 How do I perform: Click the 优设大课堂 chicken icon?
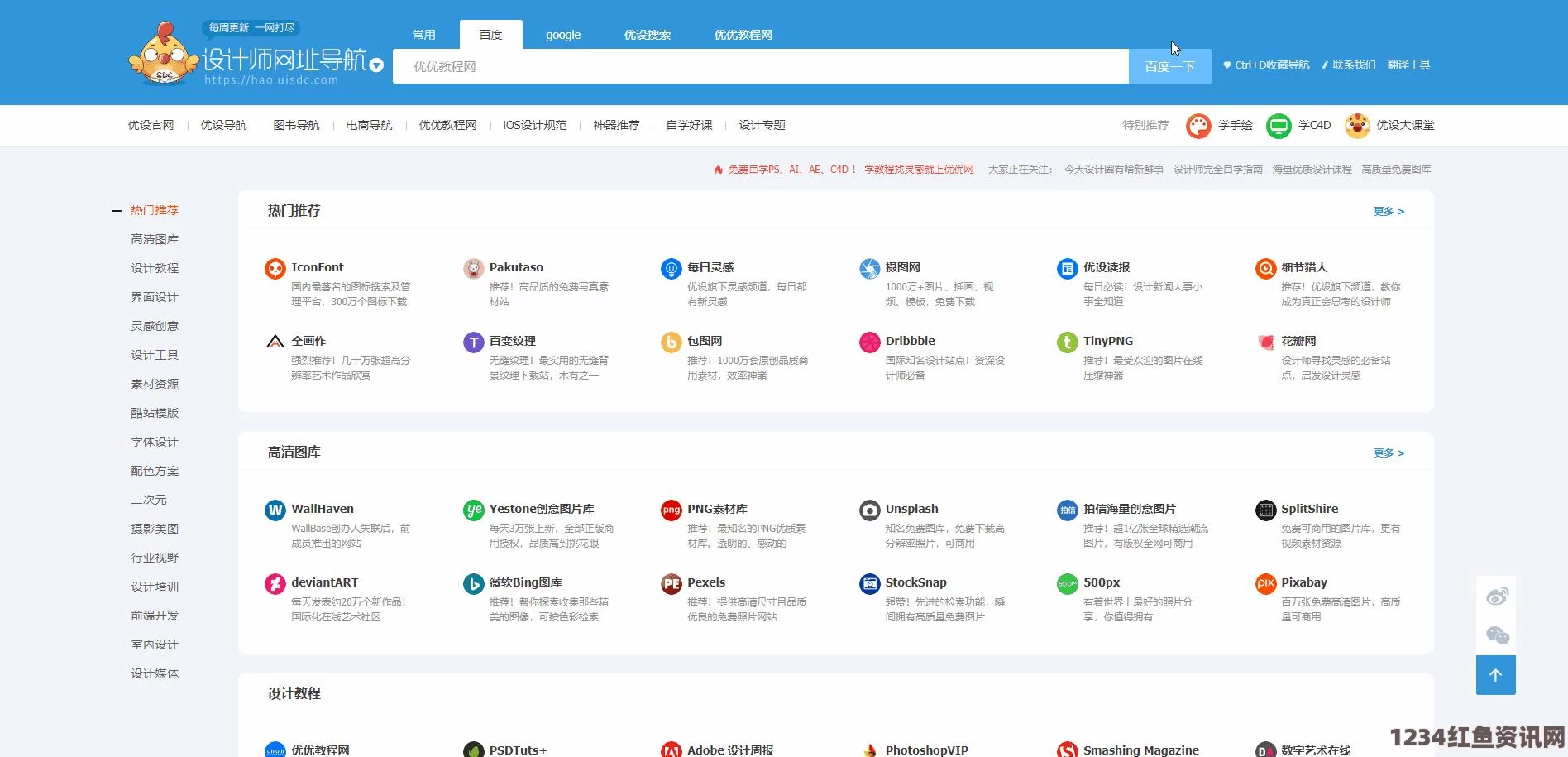click(x=1357, y=126)
